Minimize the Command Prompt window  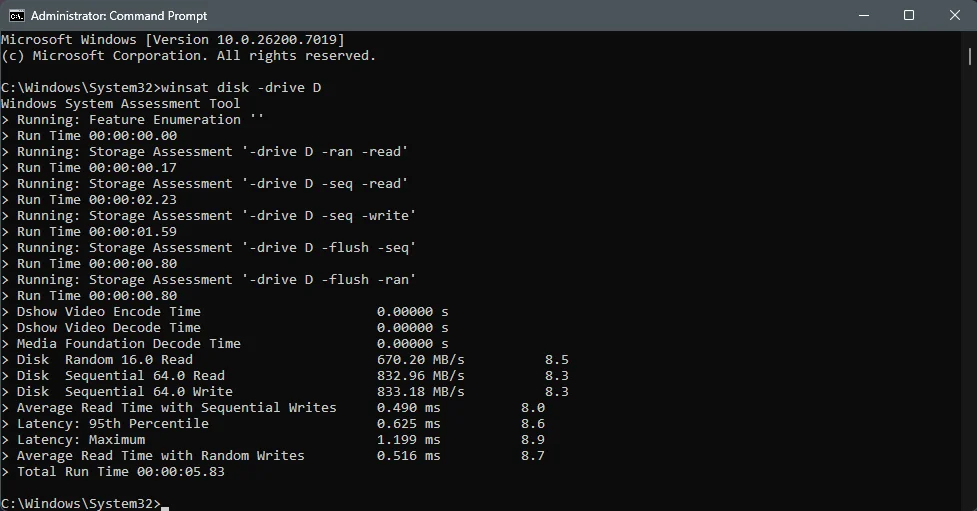[864, 16]
